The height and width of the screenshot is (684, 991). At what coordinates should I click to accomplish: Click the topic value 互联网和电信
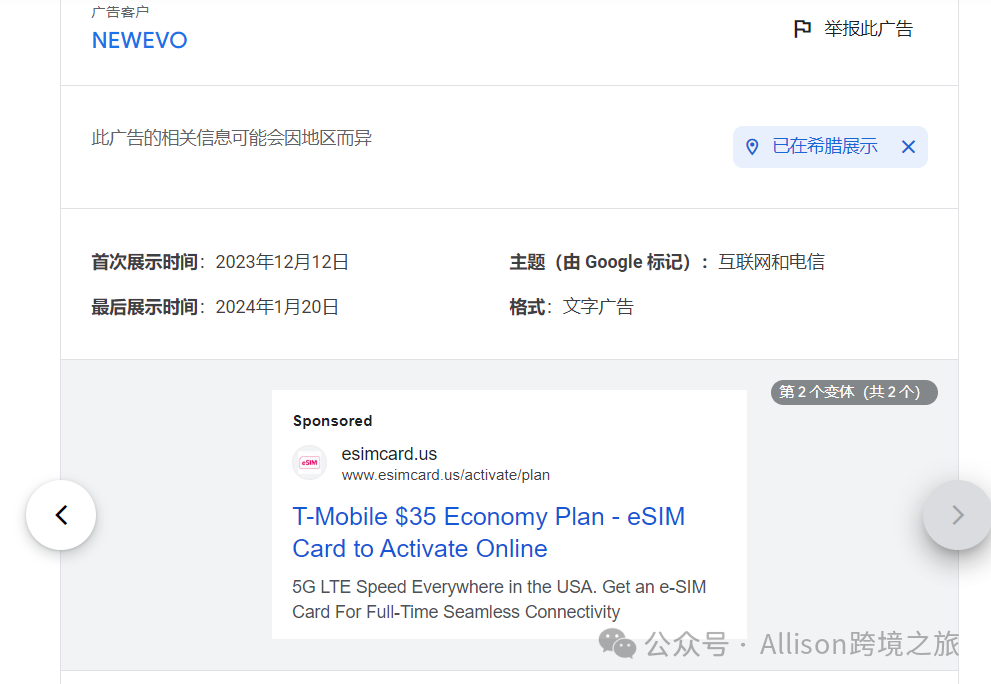771,262
